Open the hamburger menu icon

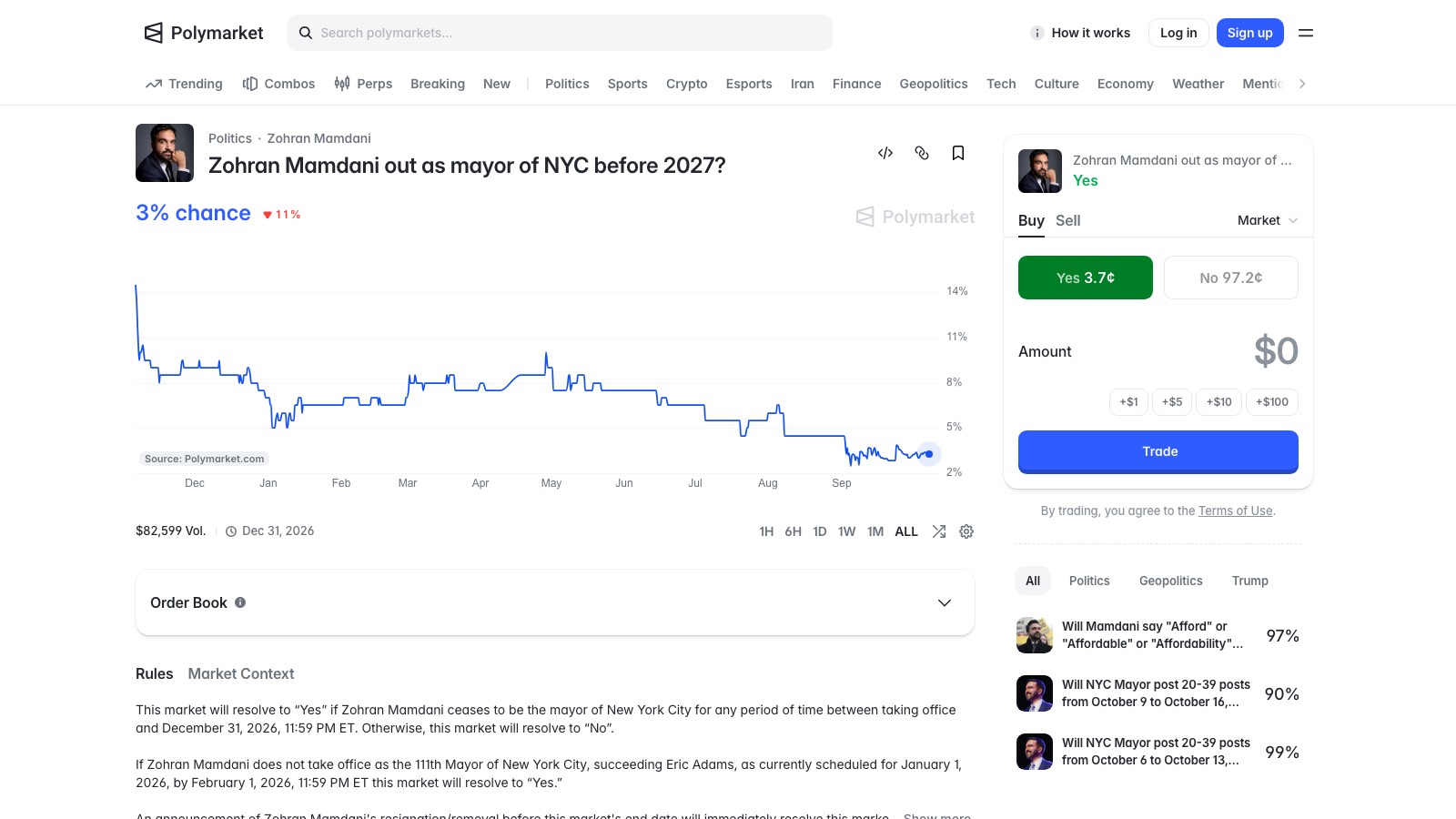point(1306,33)
